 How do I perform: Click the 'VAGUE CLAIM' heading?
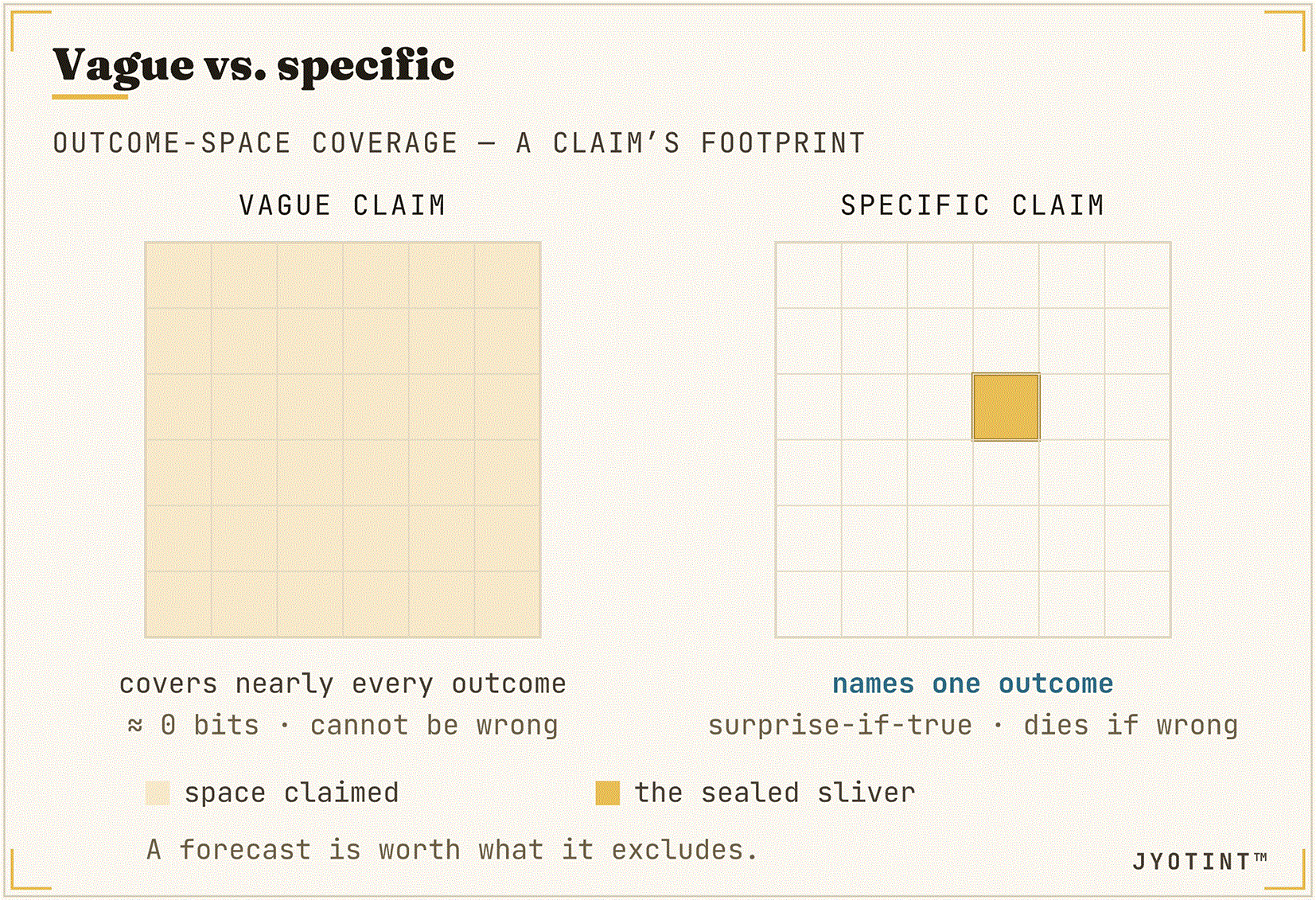(342, 205)
